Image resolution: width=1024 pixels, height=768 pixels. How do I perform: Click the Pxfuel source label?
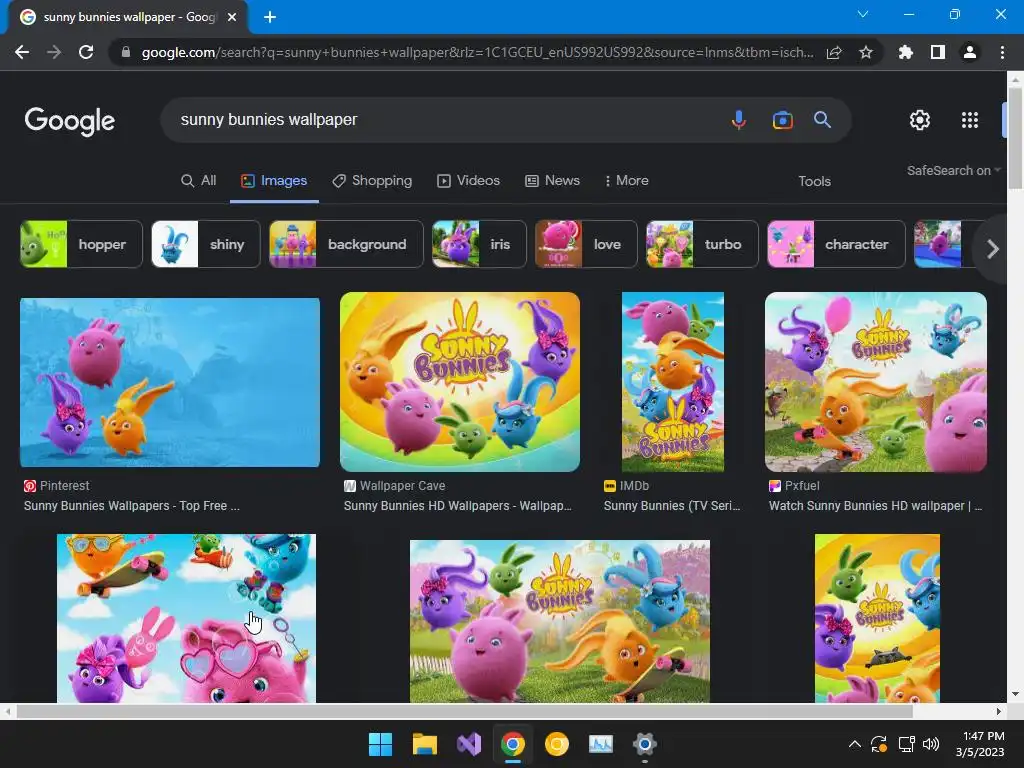click(794, 486)
